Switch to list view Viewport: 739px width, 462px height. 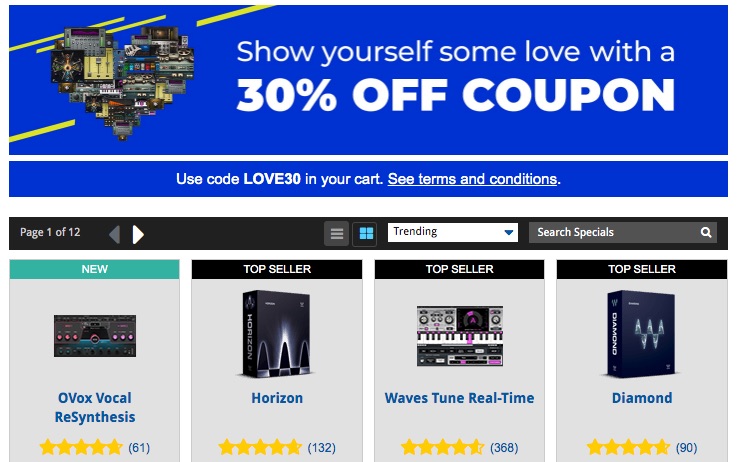coord(337,233)
